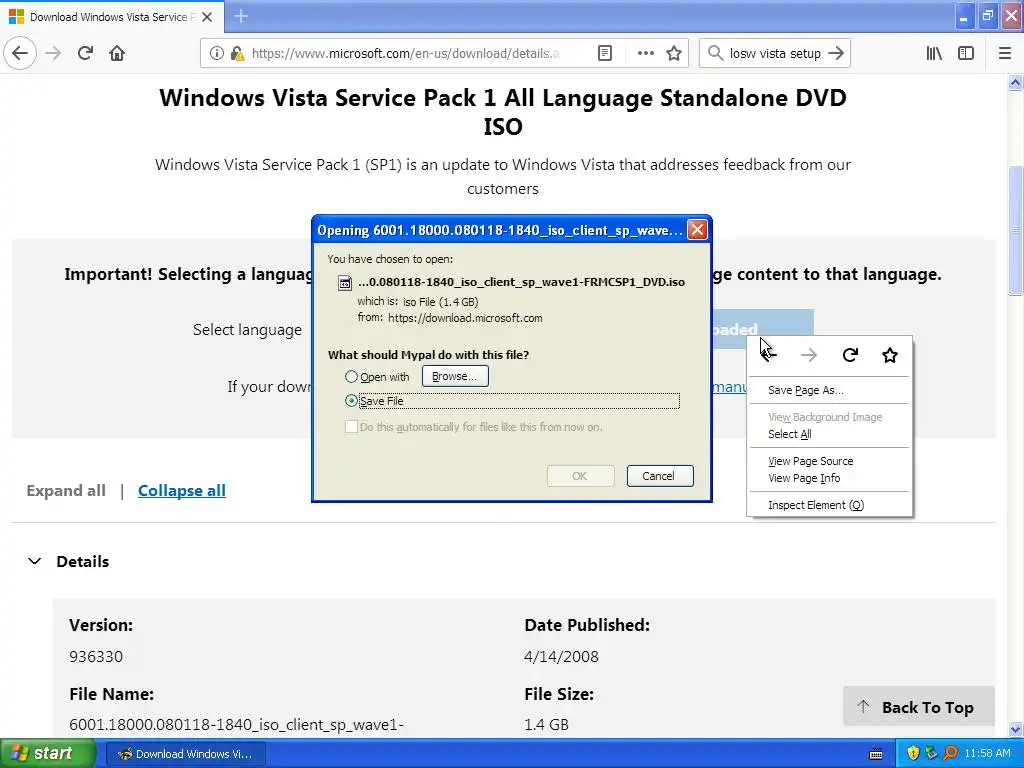Show sidebars icon in toolbar

966,54
